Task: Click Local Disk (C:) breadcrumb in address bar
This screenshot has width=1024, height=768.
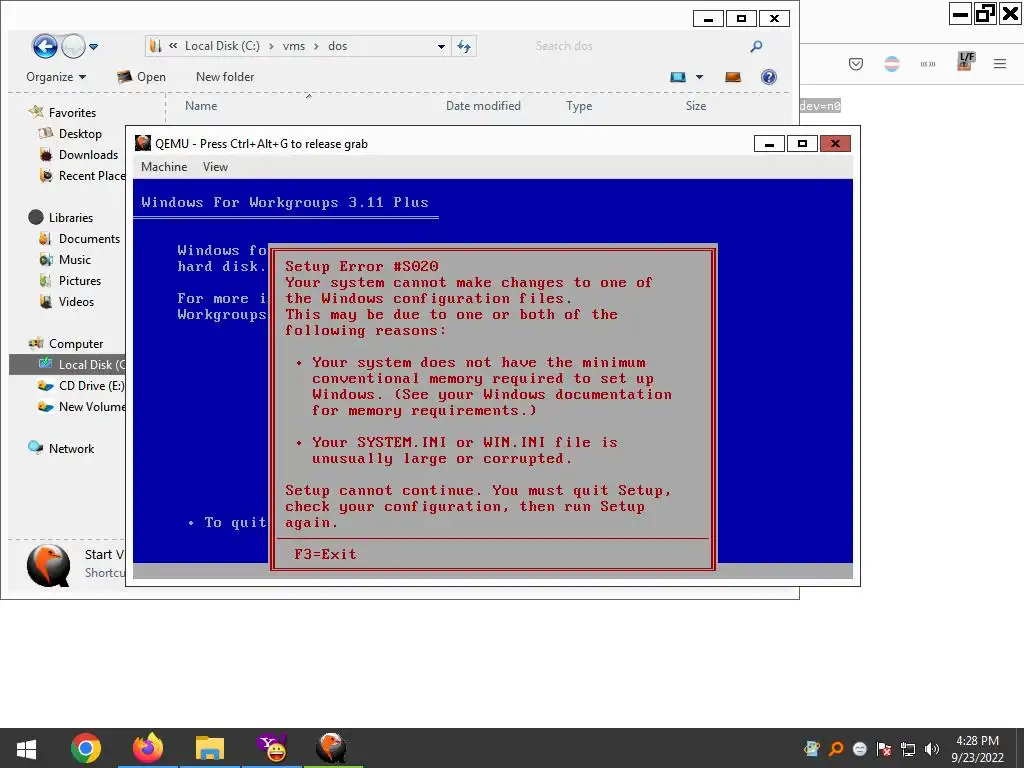Action: [x=222, y=46]
